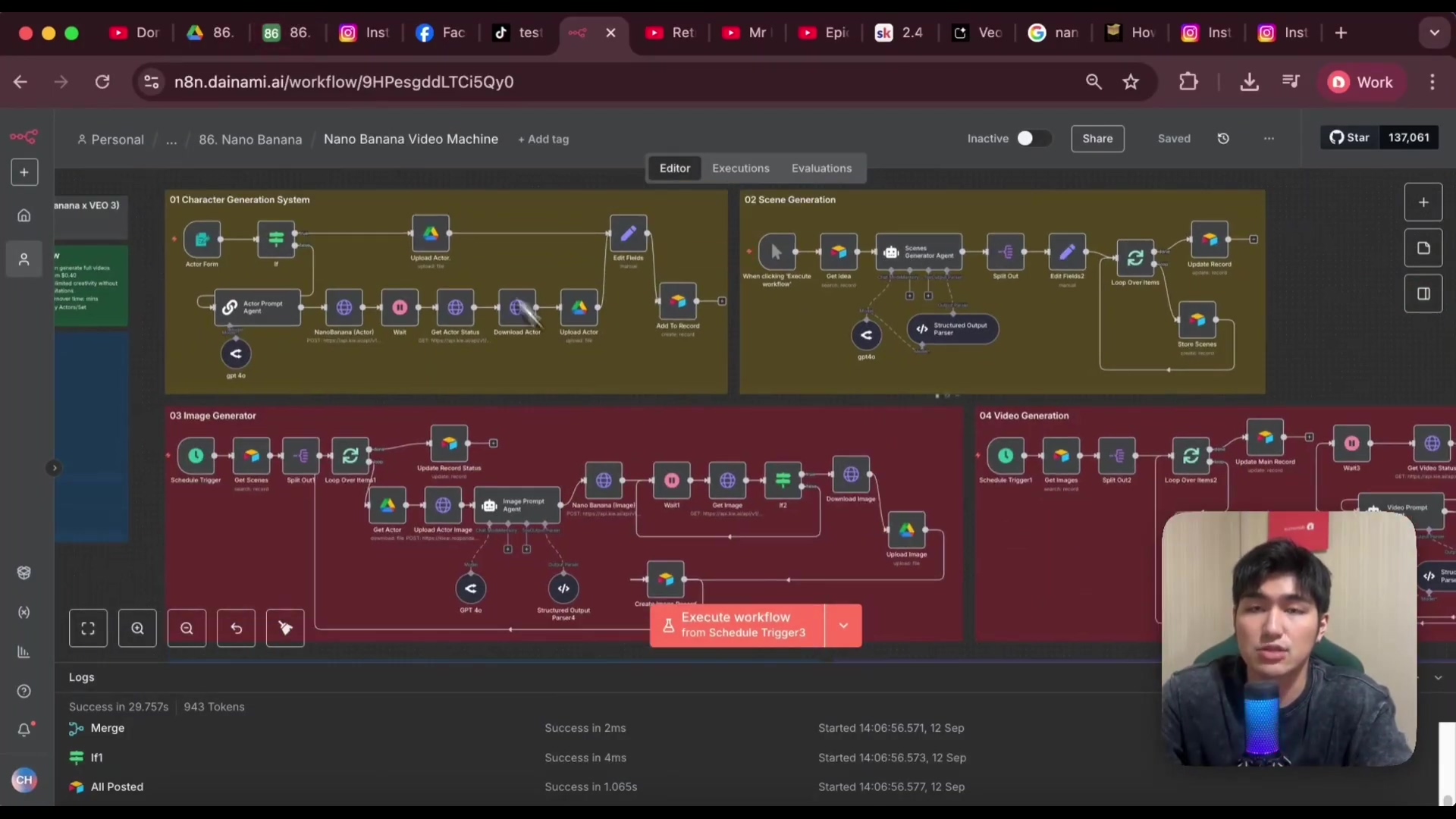Open the workflow three-dots options menu
The width and height of the screenshot is (1456, 819).
pyautogui.click(x=1269, y=139)
